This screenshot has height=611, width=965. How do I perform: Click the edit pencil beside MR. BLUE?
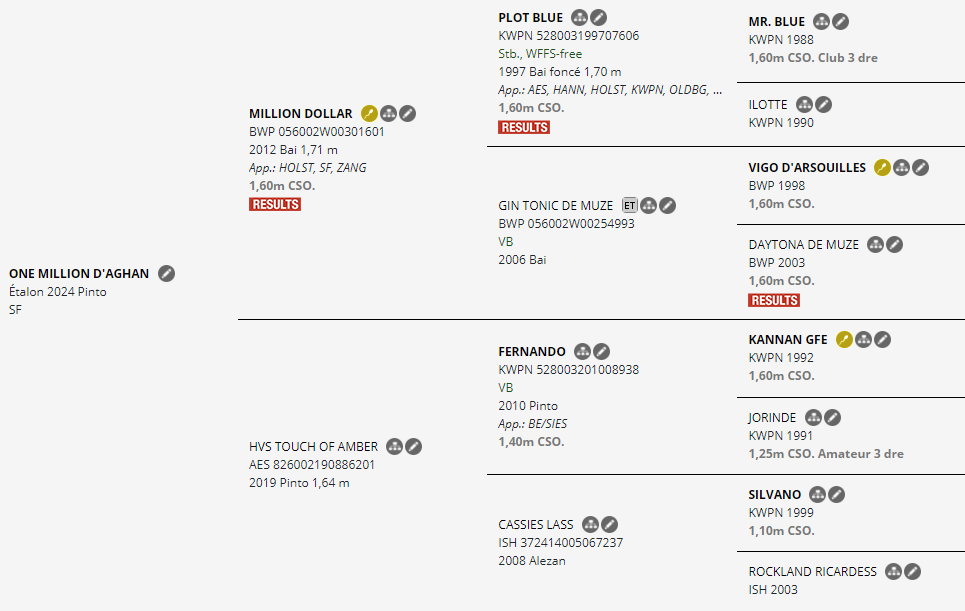coord(841,22)
